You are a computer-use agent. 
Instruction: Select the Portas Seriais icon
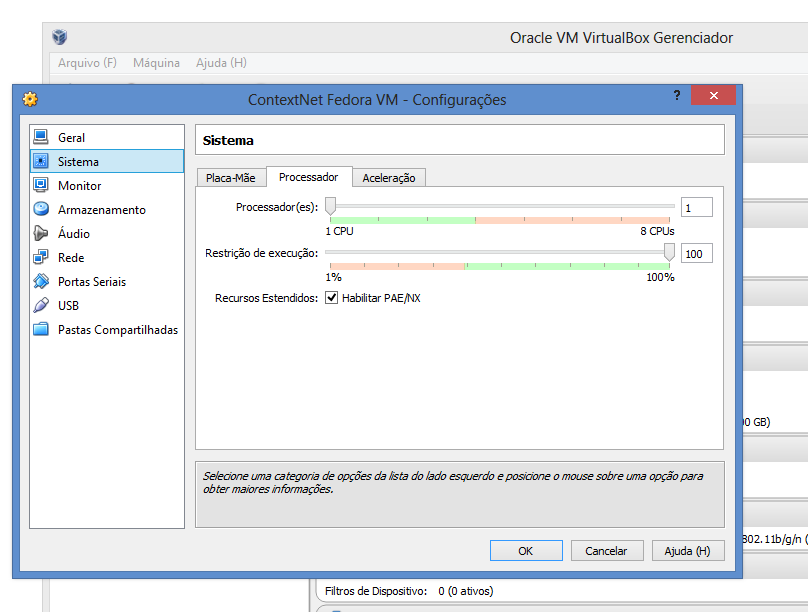[41, 281]
